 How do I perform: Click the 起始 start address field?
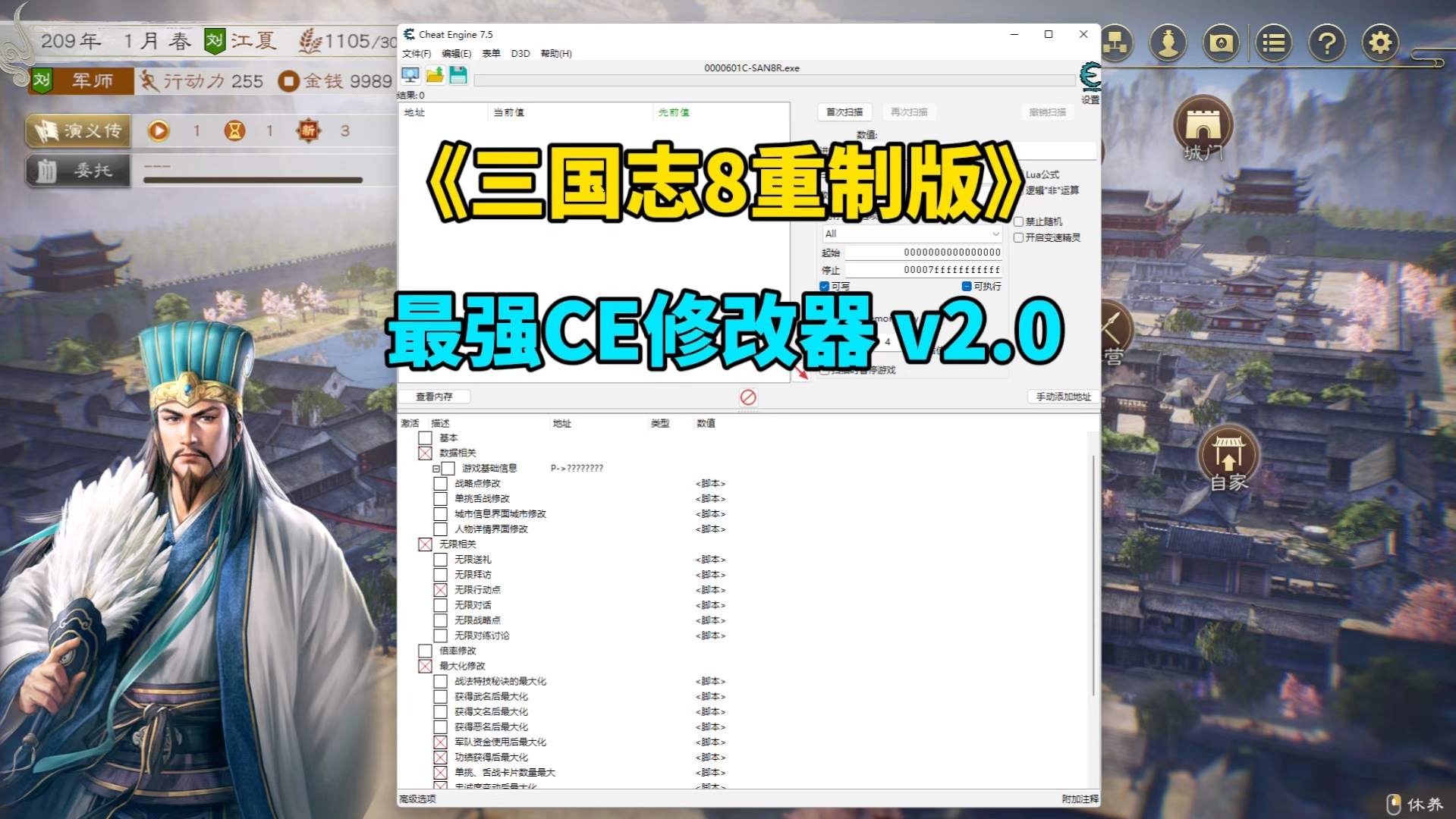(923, 253)
